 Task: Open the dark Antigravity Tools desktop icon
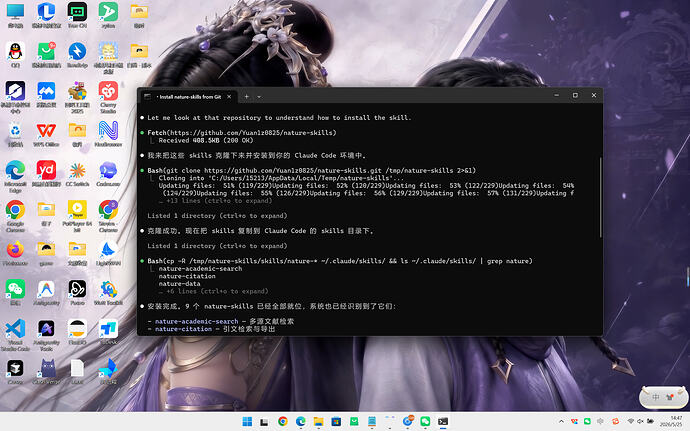coord(46,329)
